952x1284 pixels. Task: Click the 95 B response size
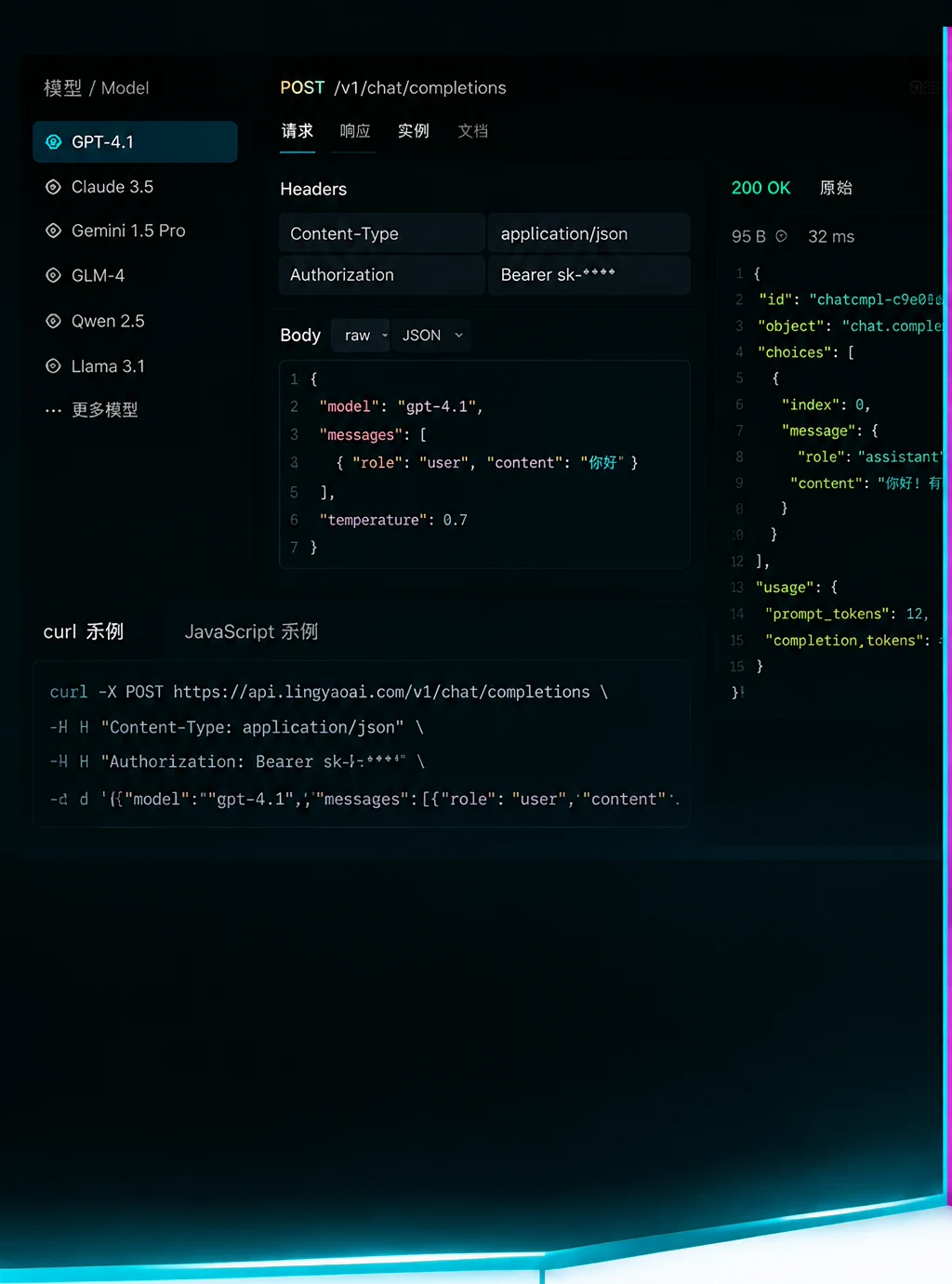[748, 236]
